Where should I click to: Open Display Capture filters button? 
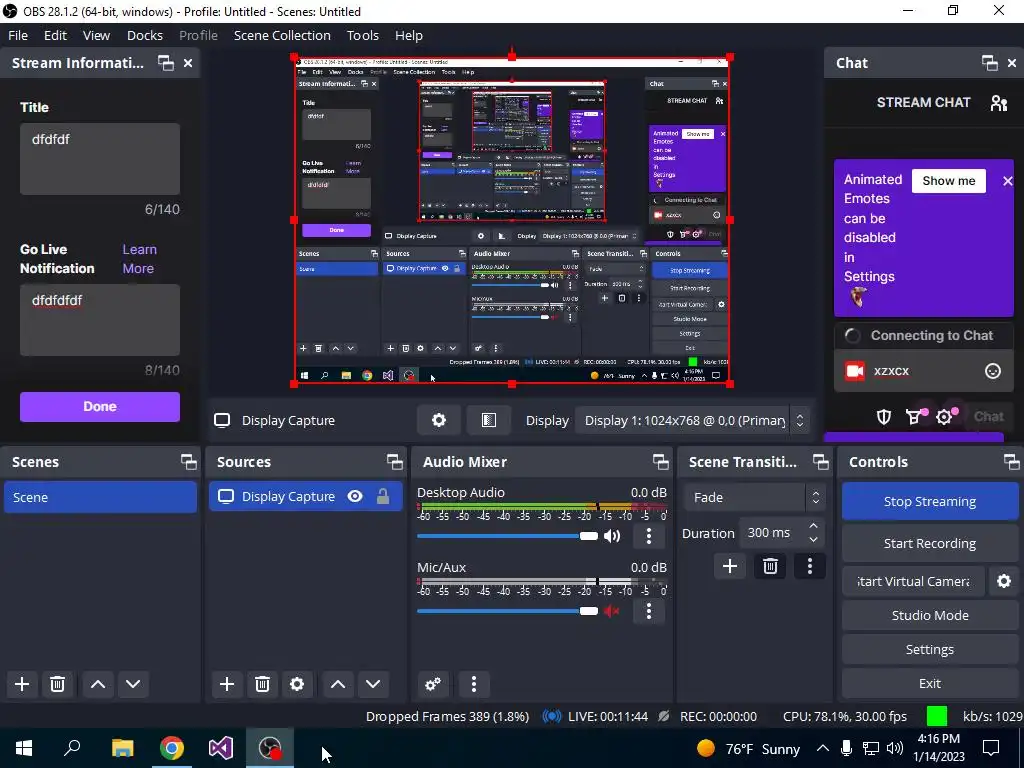point(488,420)
